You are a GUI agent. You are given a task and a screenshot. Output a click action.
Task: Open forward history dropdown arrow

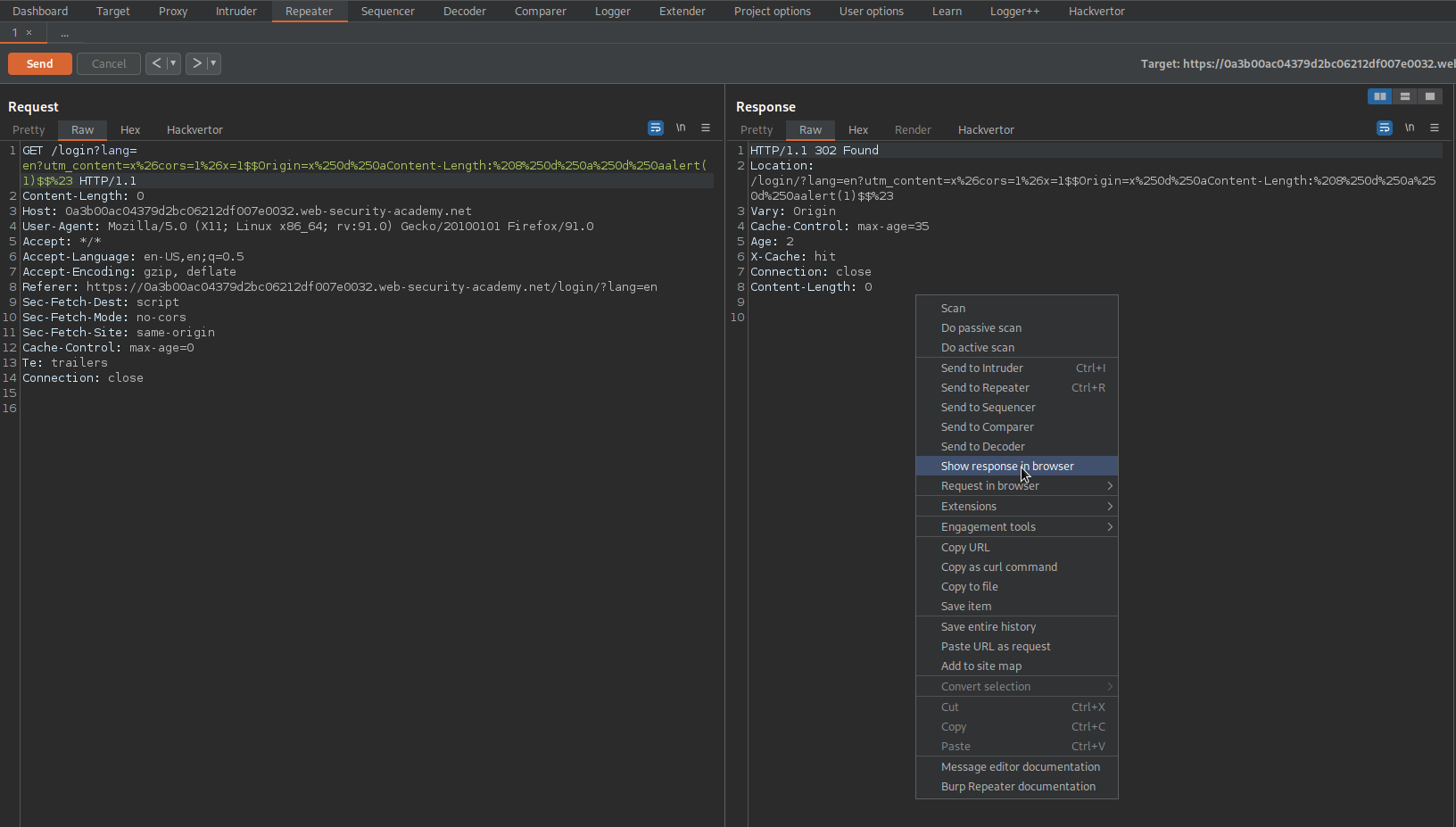213,63
